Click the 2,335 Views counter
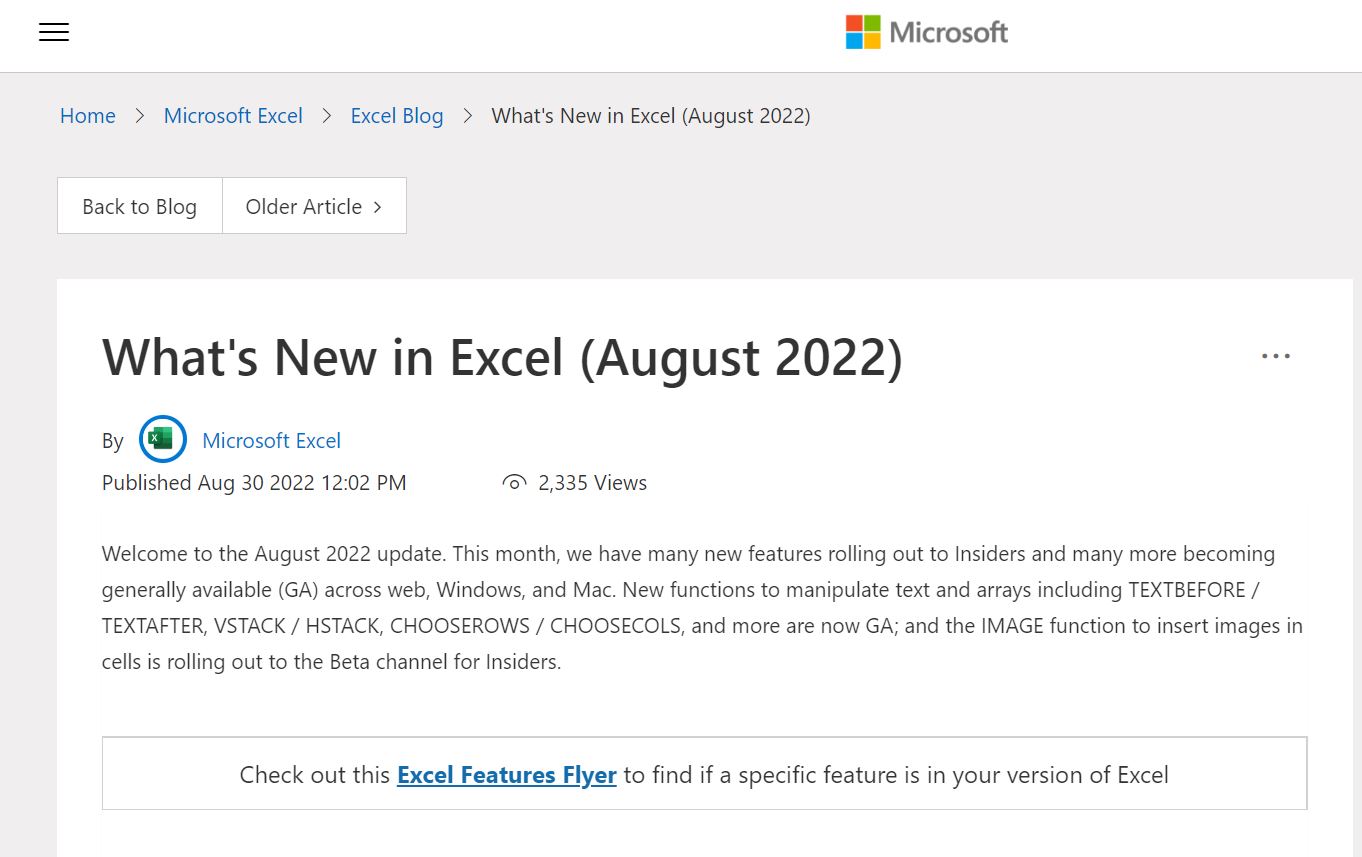1362x857 pixels. click(592, 482)
